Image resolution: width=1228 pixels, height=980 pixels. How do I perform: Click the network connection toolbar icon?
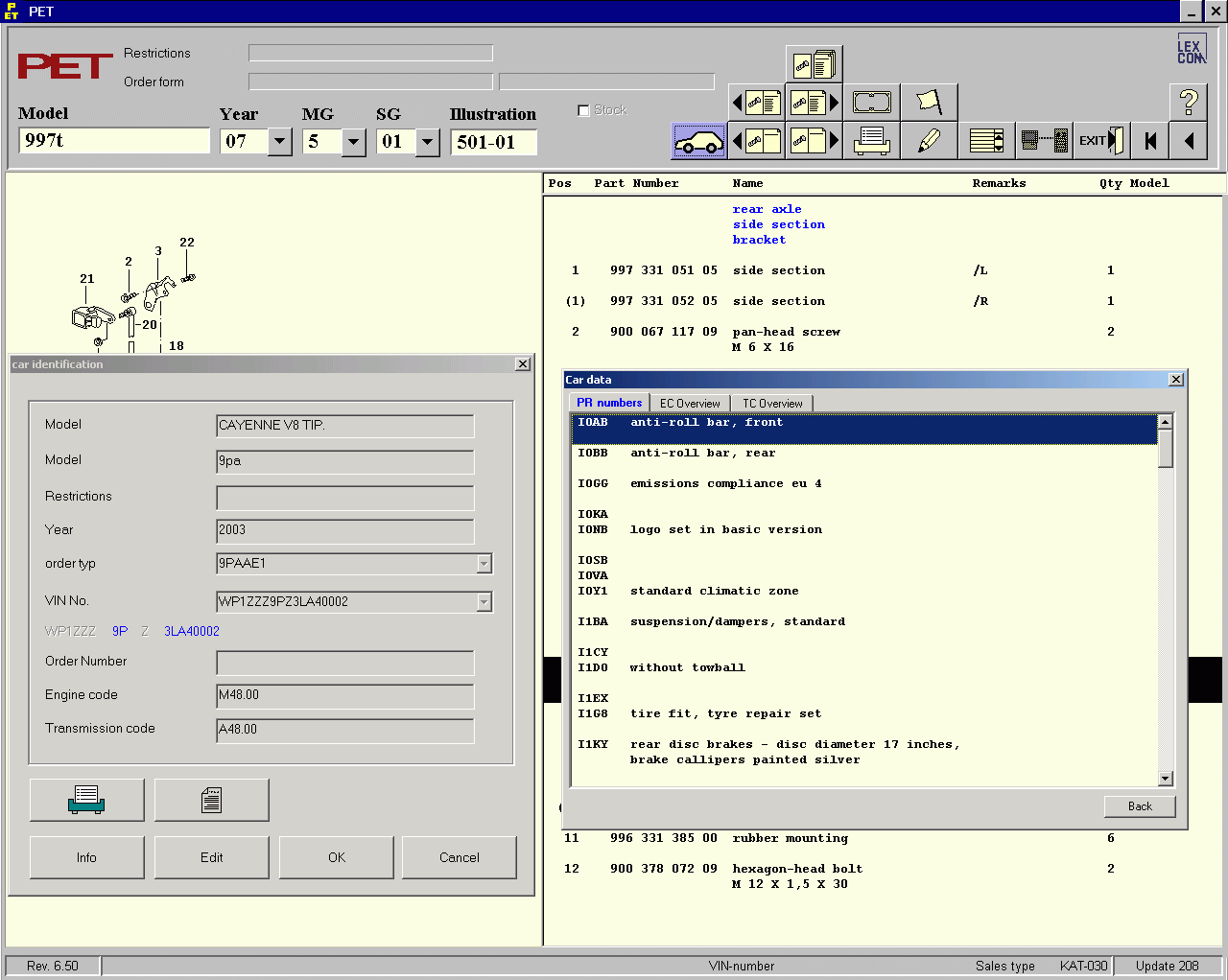tap(1044, 141)
